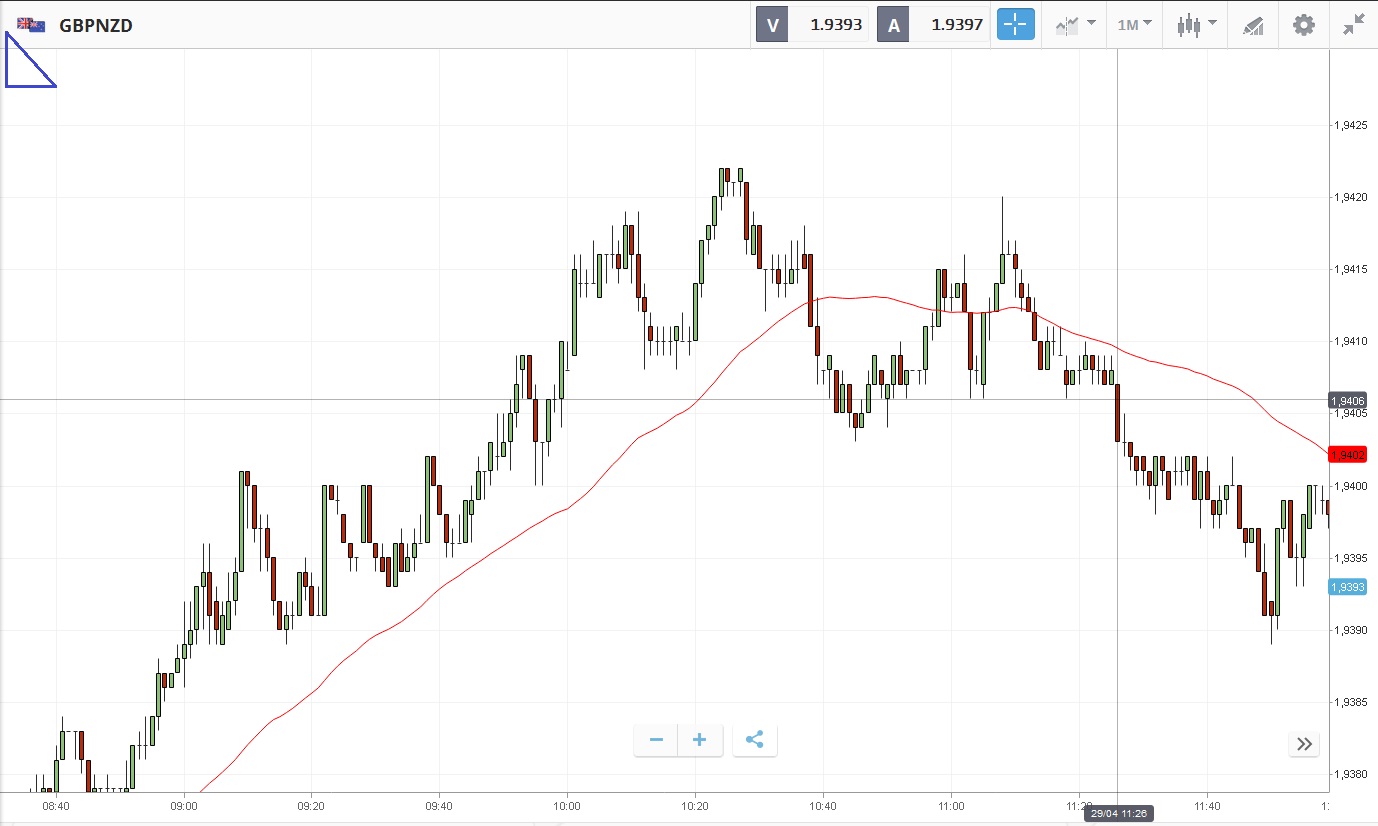The height and width of the screenshot is (826, 1378).
Task: Click the grey 1,9406 crosshair price tag
Action: [1347, 400]
